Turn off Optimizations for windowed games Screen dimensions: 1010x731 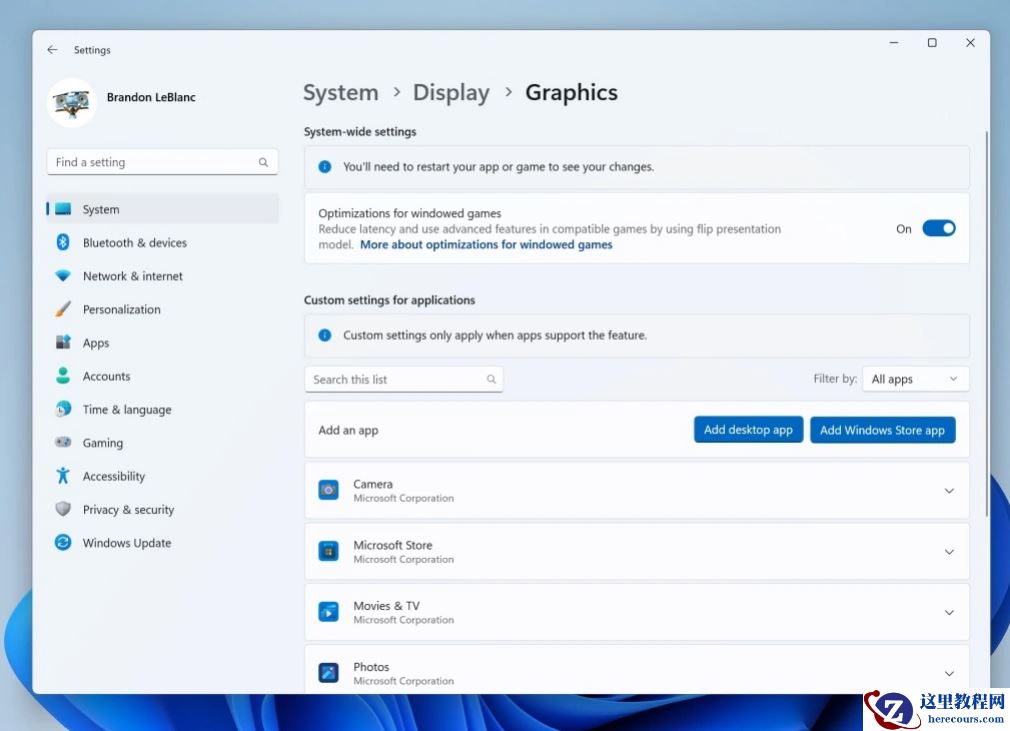939,228
